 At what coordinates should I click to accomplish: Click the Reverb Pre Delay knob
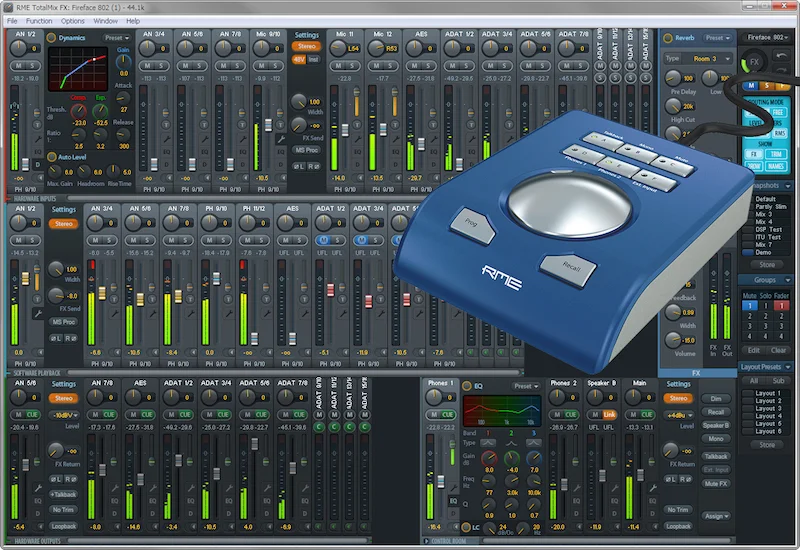point(673,78)
